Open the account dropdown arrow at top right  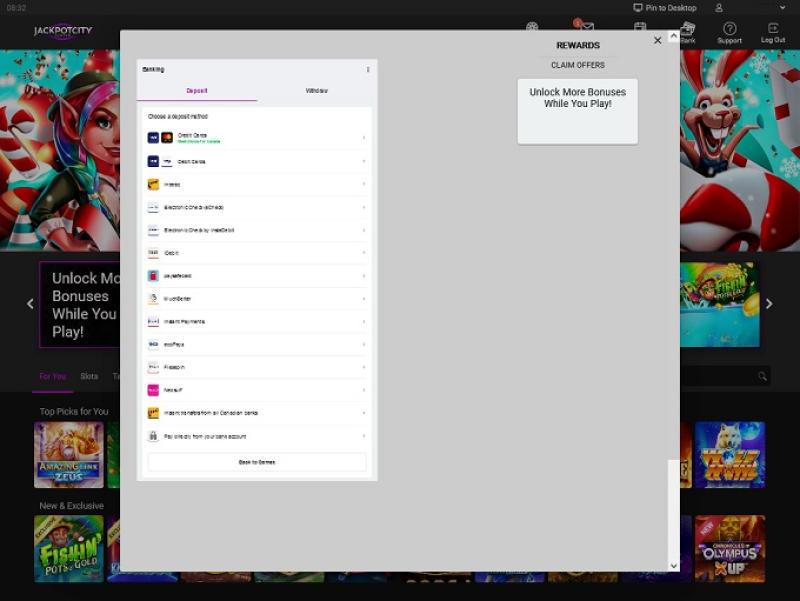pos(781,7)
